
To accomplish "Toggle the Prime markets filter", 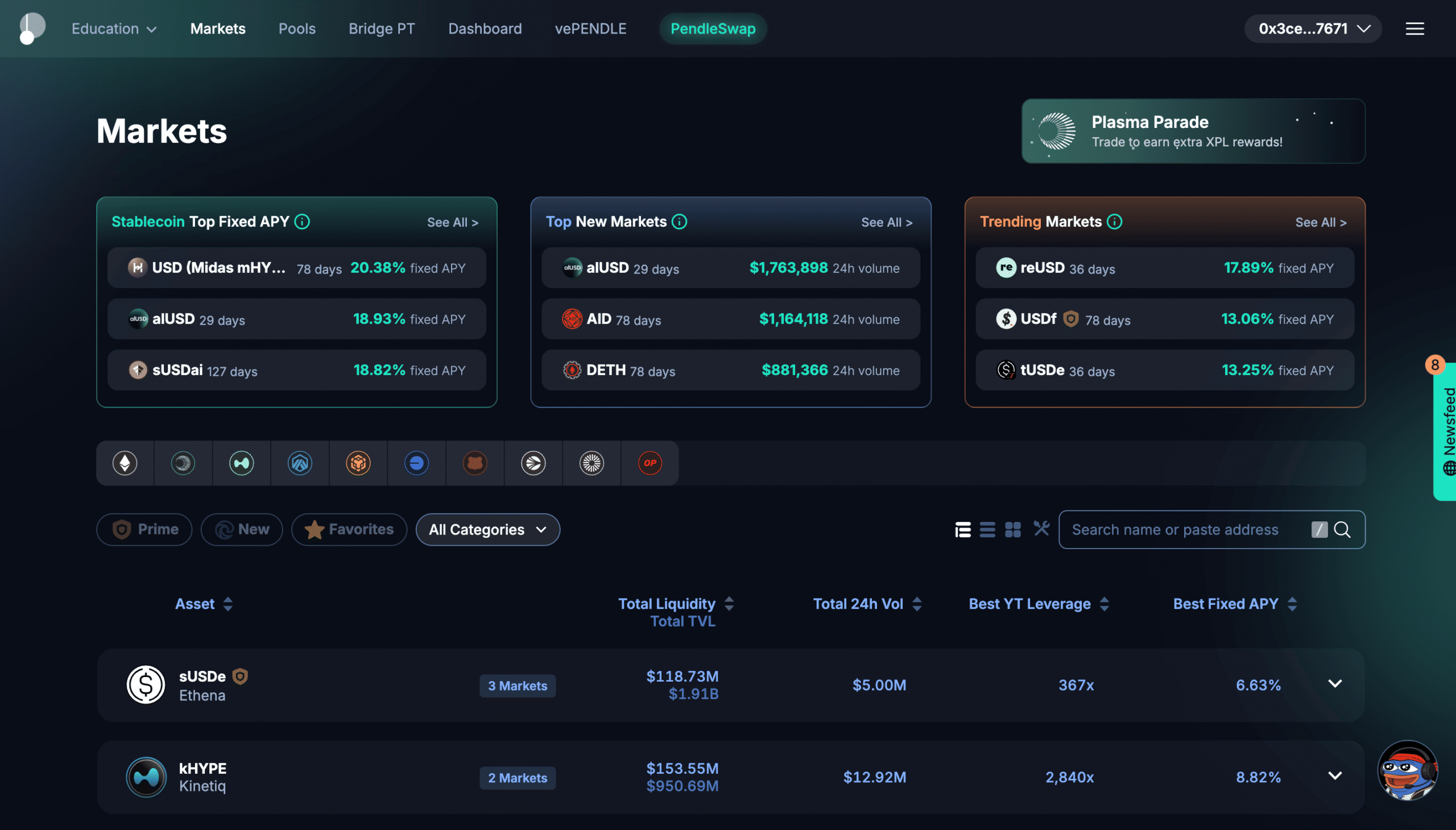I will point(144,530).
